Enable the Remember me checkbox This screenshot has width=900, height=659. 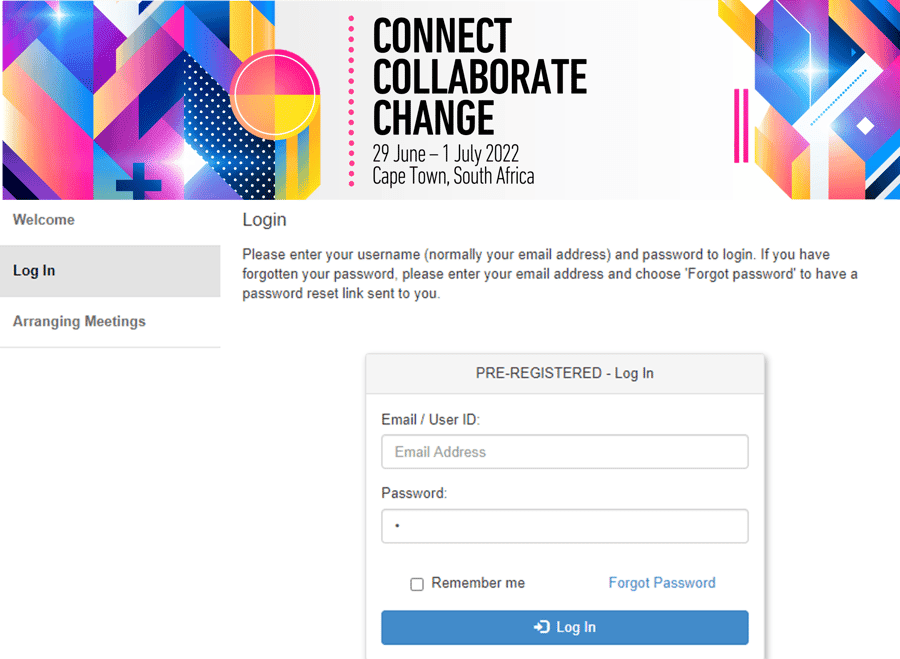[417, 584]
